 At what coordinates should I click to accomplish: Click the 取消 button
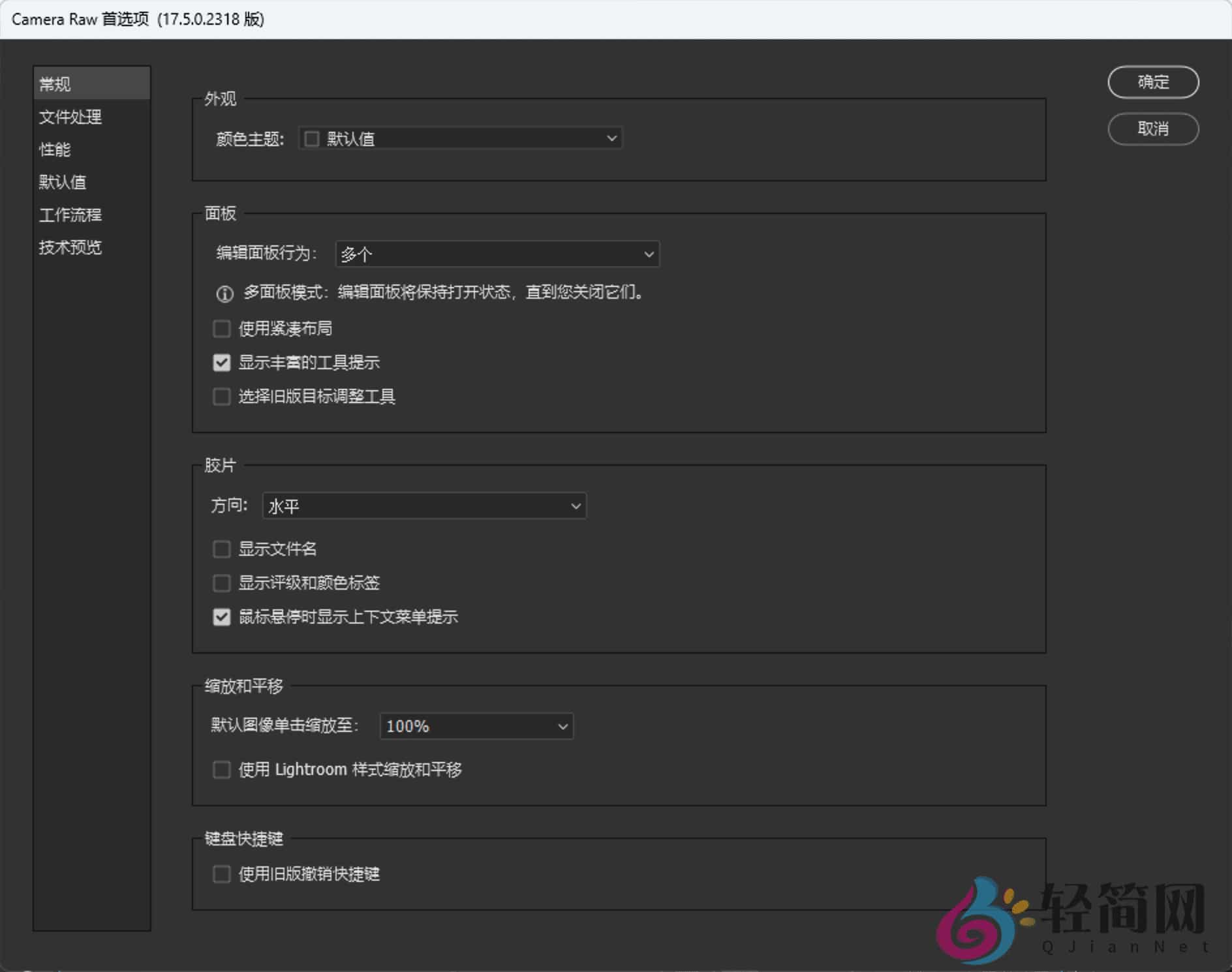click(x=1152, y=129)
